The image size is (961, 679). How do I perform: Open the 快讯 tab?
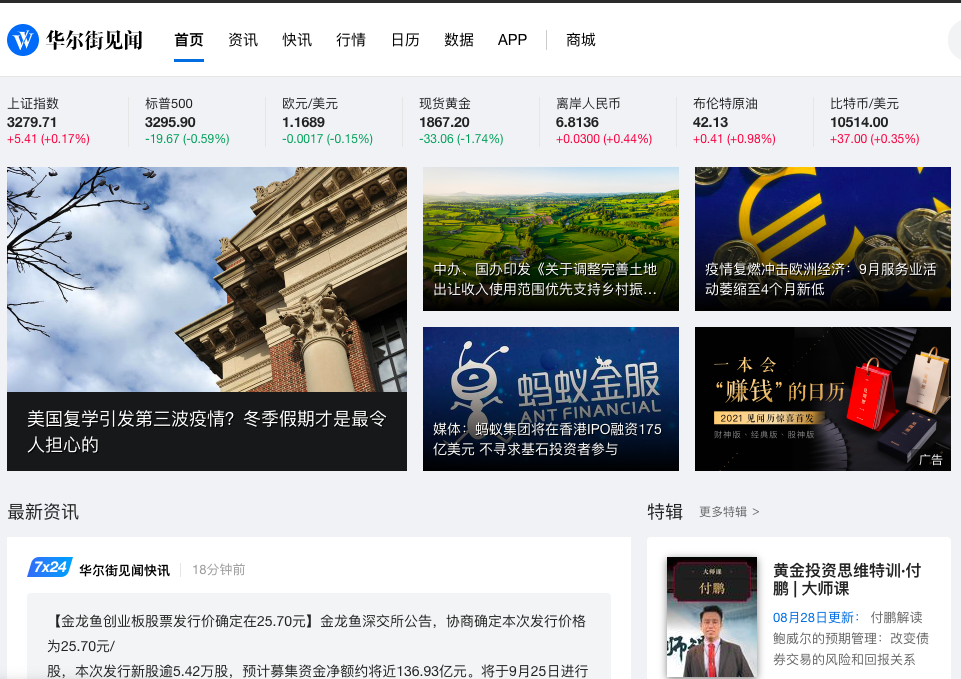tap(297, 40)
